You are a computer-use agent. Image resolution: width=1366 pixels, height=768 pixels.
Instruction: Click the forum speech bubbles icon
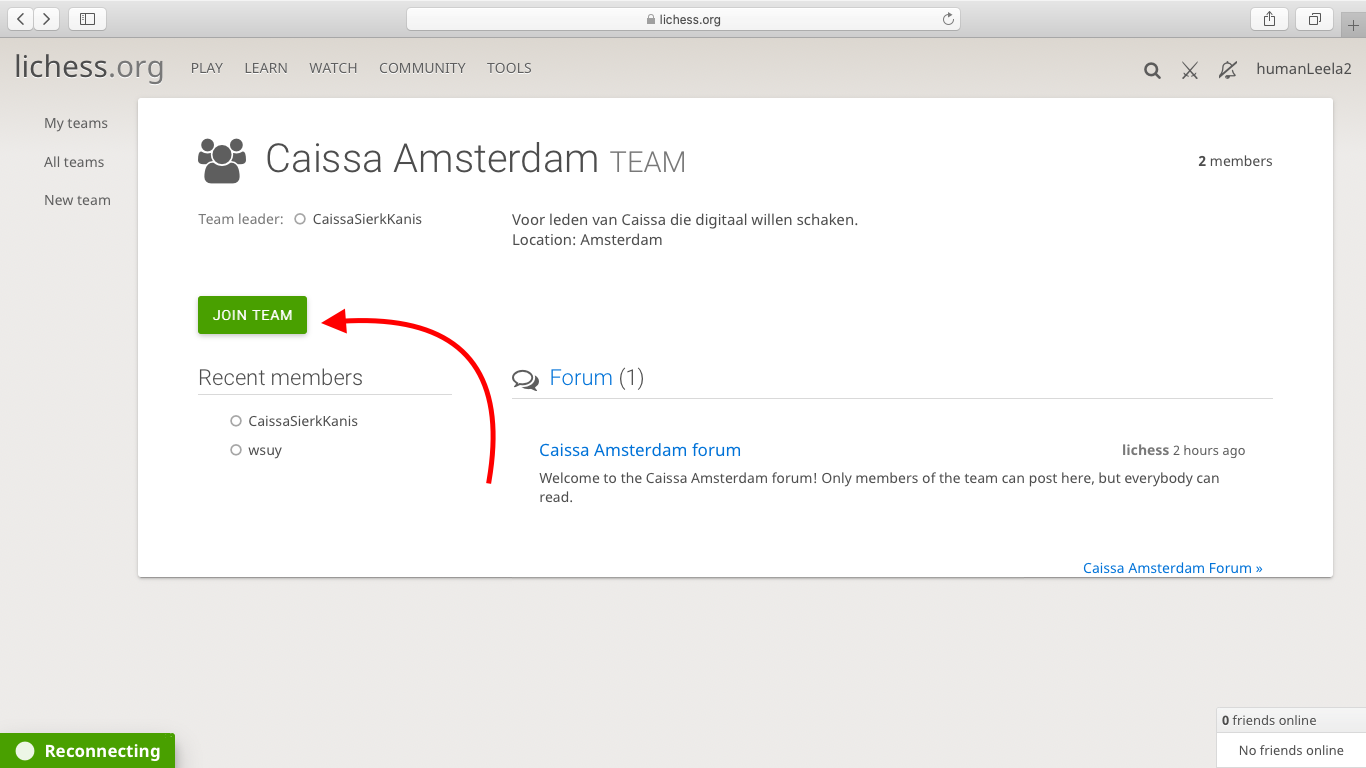(x=525, y=379)
